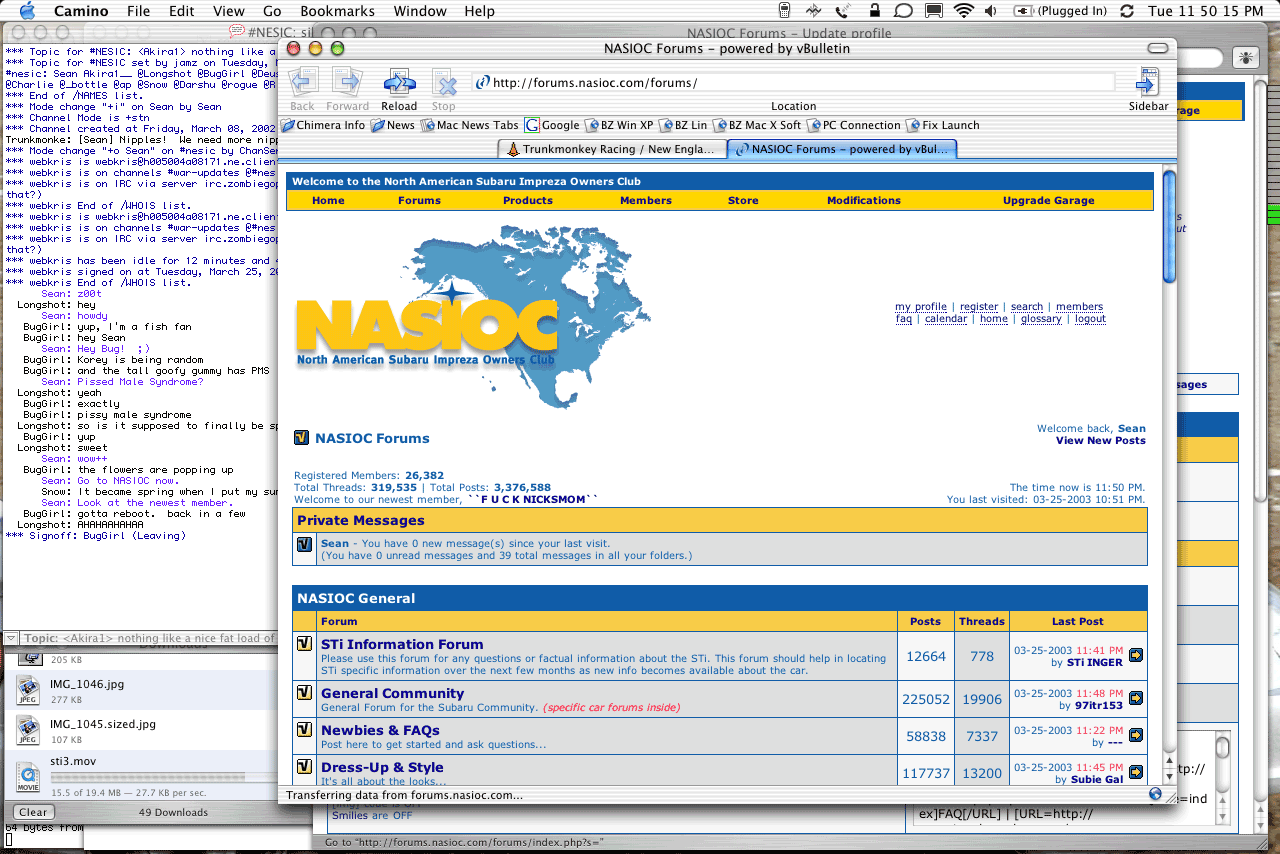Click the toolbar toggle pill in browser title bar
Viewport: 1280px width, 854px height.
click(x=1157, y=48)
